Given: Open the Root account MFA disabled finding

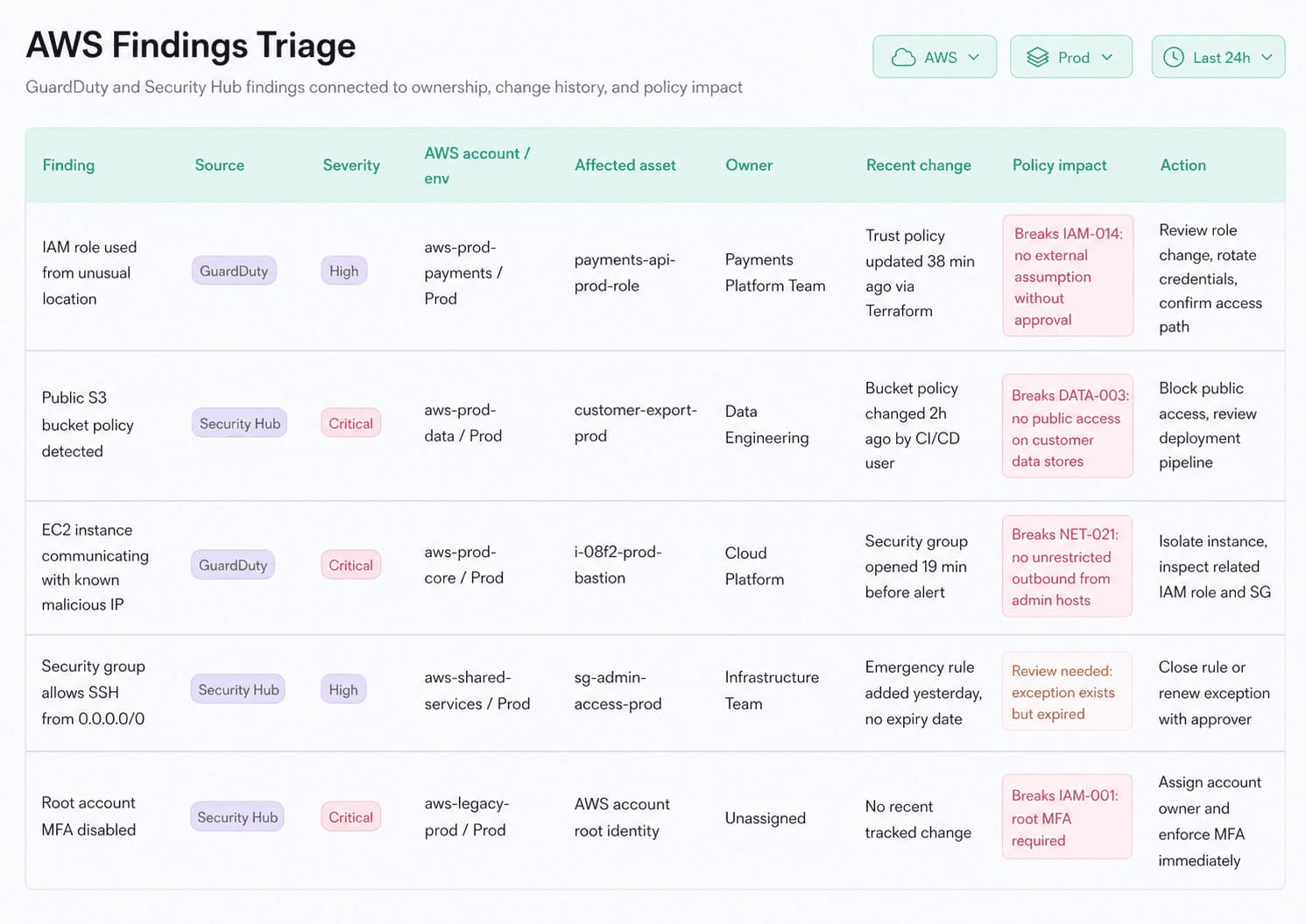Looking at the screenshot, I should (88, 816).
